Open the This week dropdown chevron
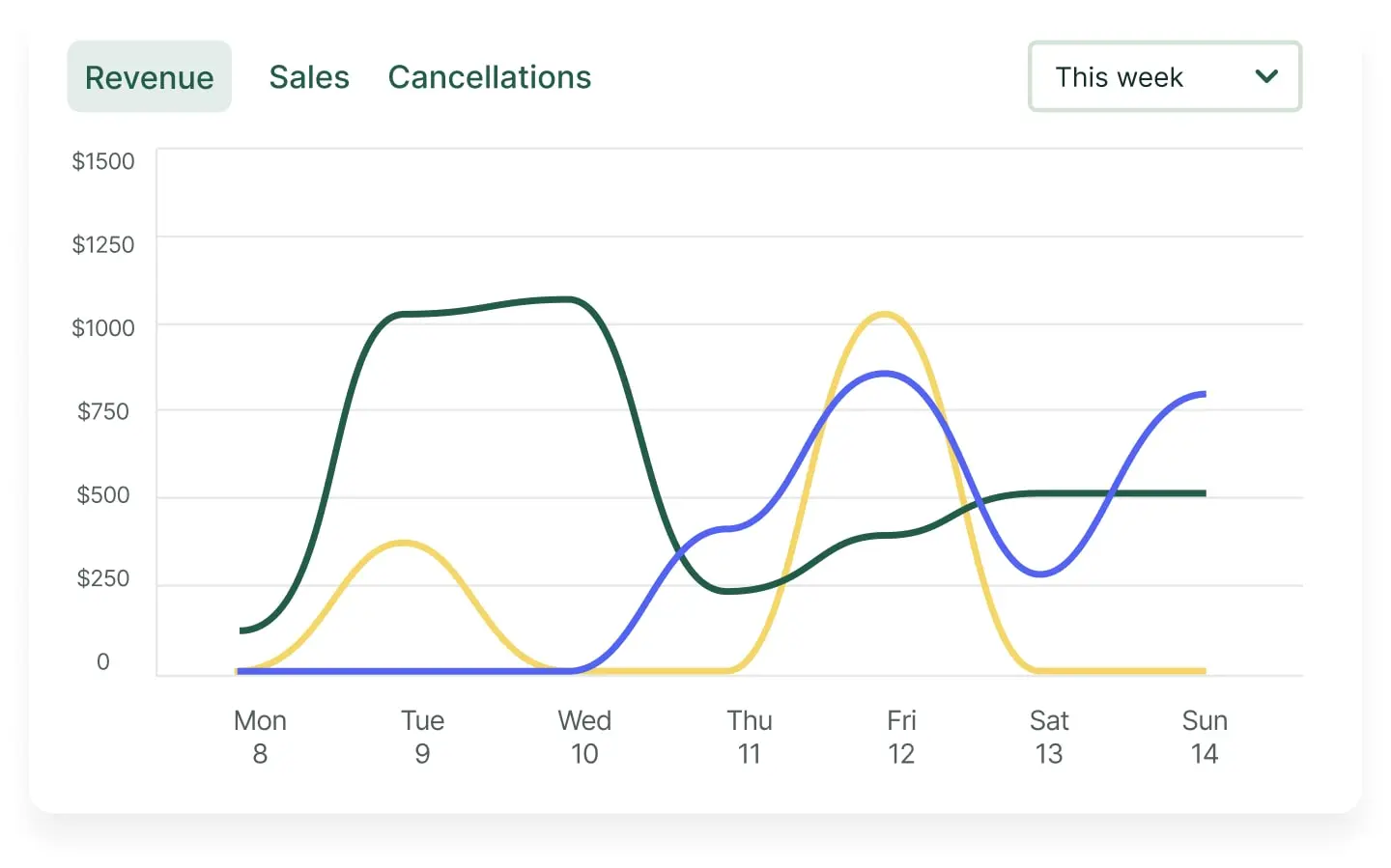1391x868 pixels. (x=1266, y=76)
